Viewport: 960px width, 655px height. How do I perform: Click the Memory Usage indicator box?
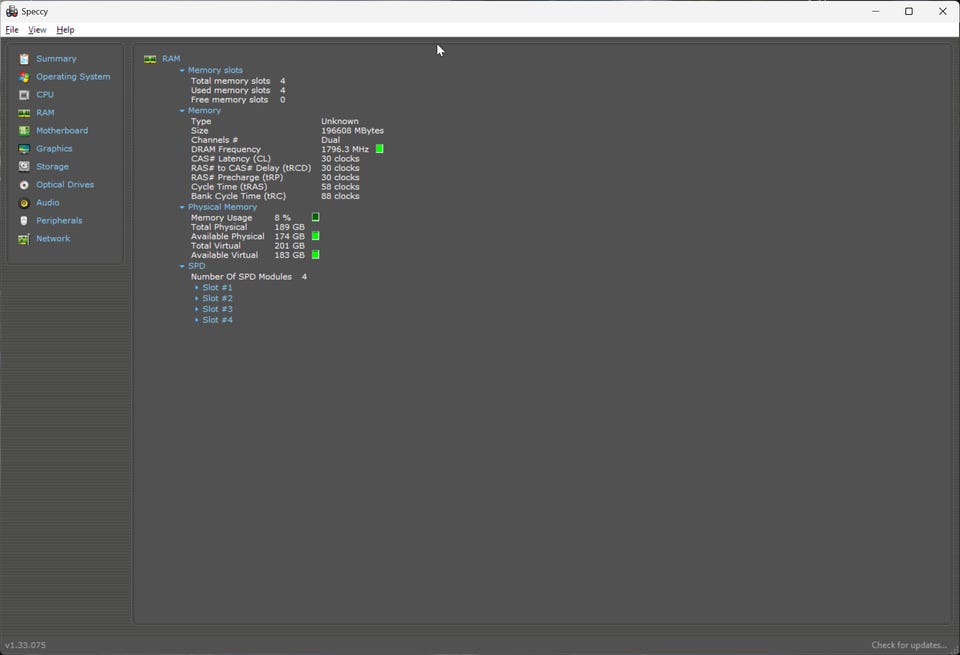[x=315, y=217]
